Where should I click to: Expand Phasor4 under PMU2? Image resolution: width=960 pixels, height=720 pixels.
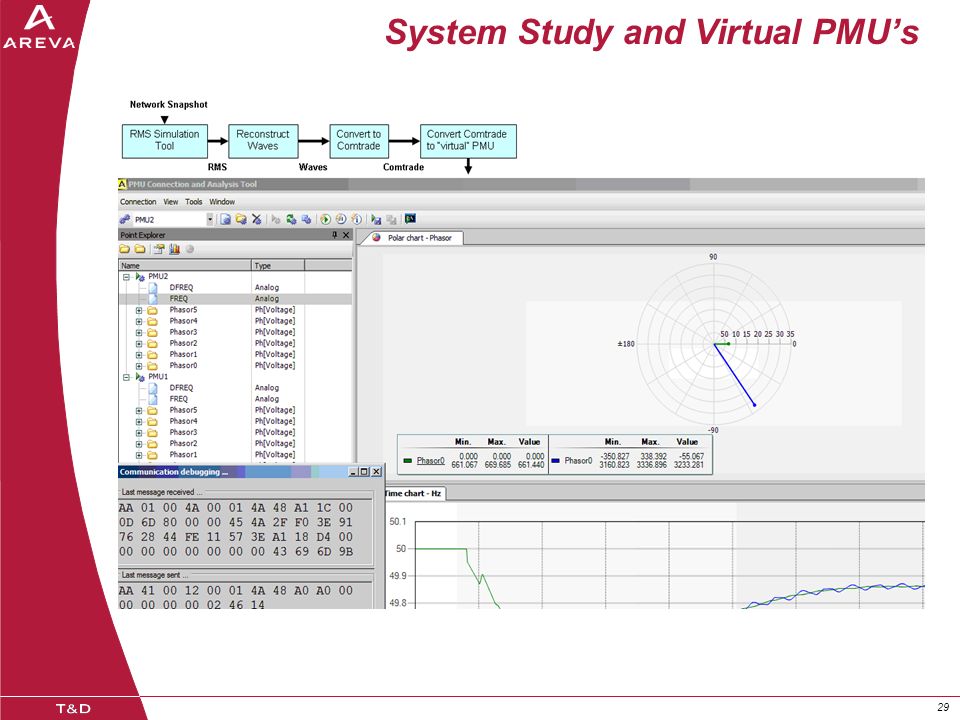(139, 321)
